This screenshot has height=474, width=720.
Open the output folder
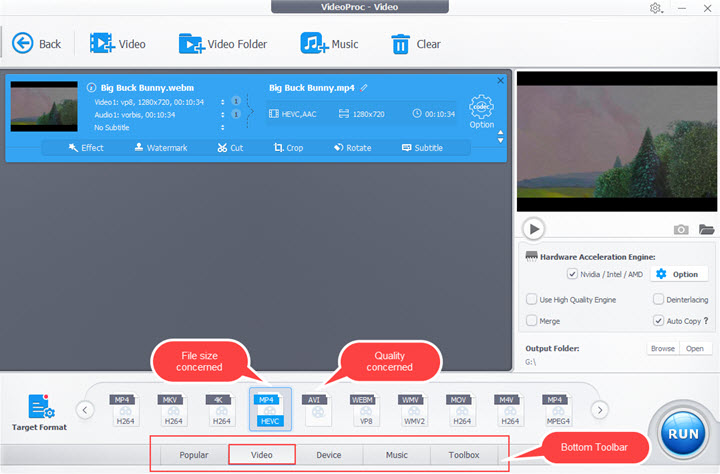click(x=695, y=349)
